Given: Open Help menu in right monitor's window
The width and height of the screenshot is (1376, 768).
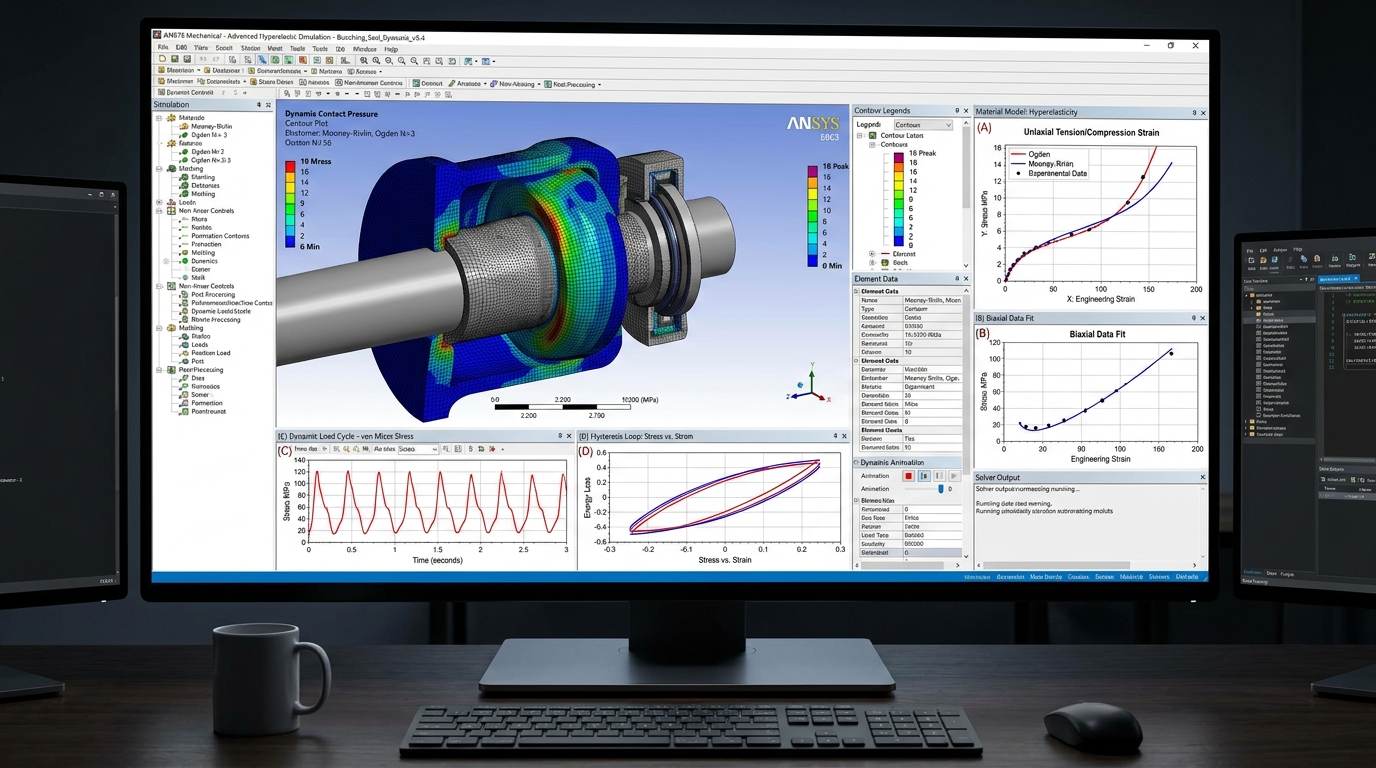Looking at the screenshot, I should [x=1298, y=249].
